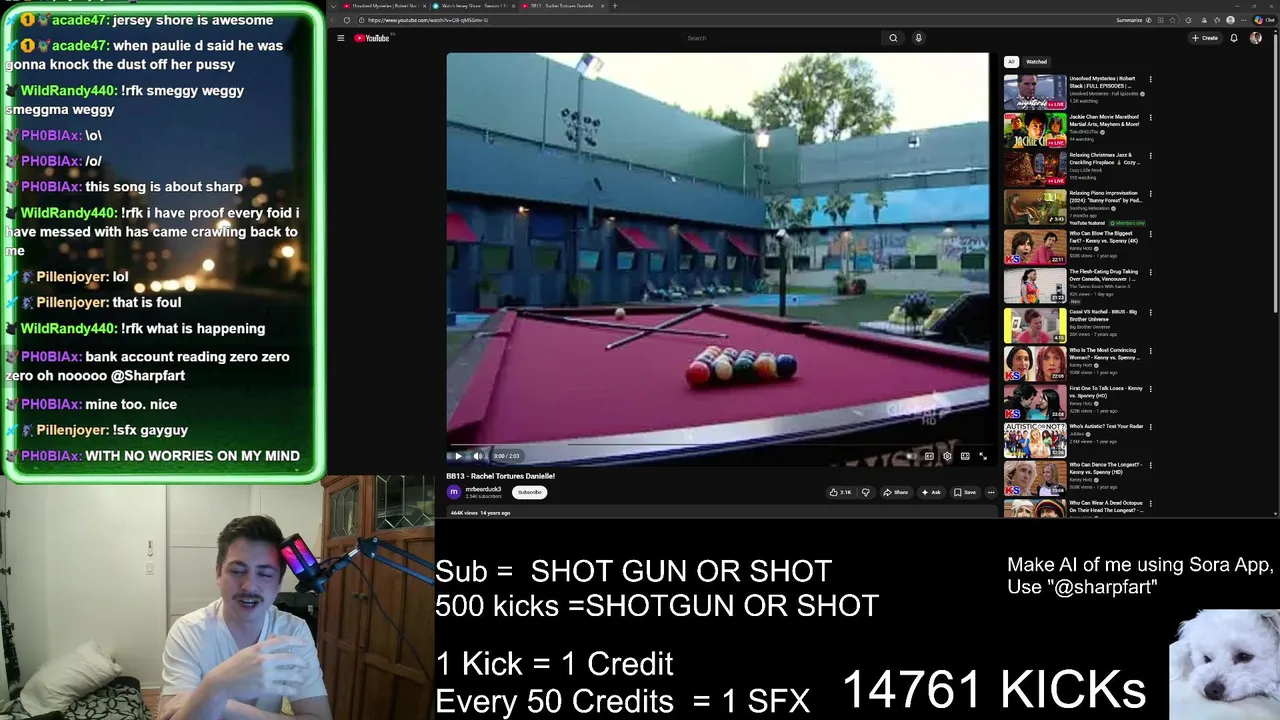Screen dimensions: 1280x720
Task: Open Who's Autistic? Test Your Radar video
Action: pyautogui.click(x=1035, y=440)
